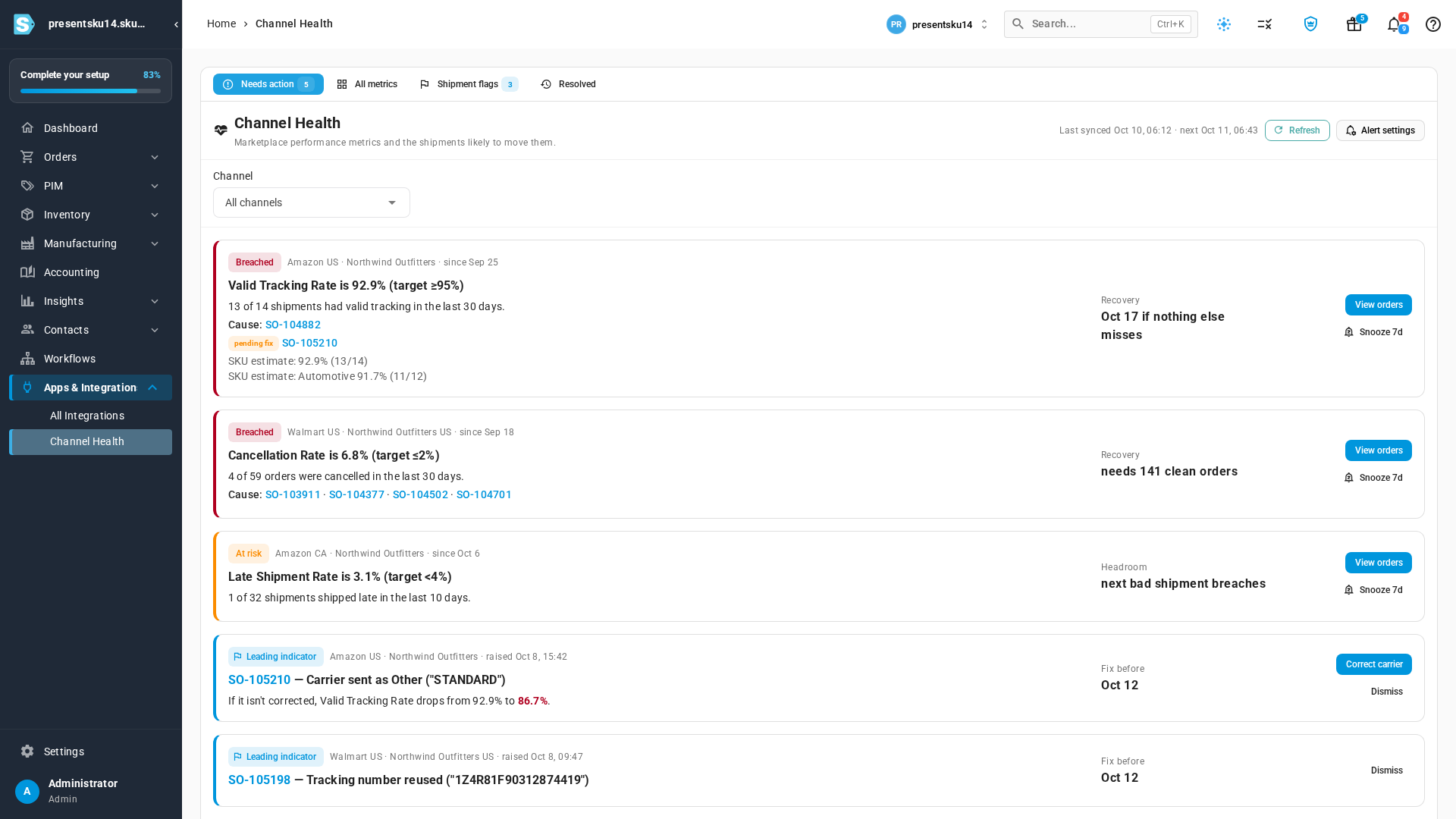Open the gift box rewards icon
1456x819 pixels.
1354,24
